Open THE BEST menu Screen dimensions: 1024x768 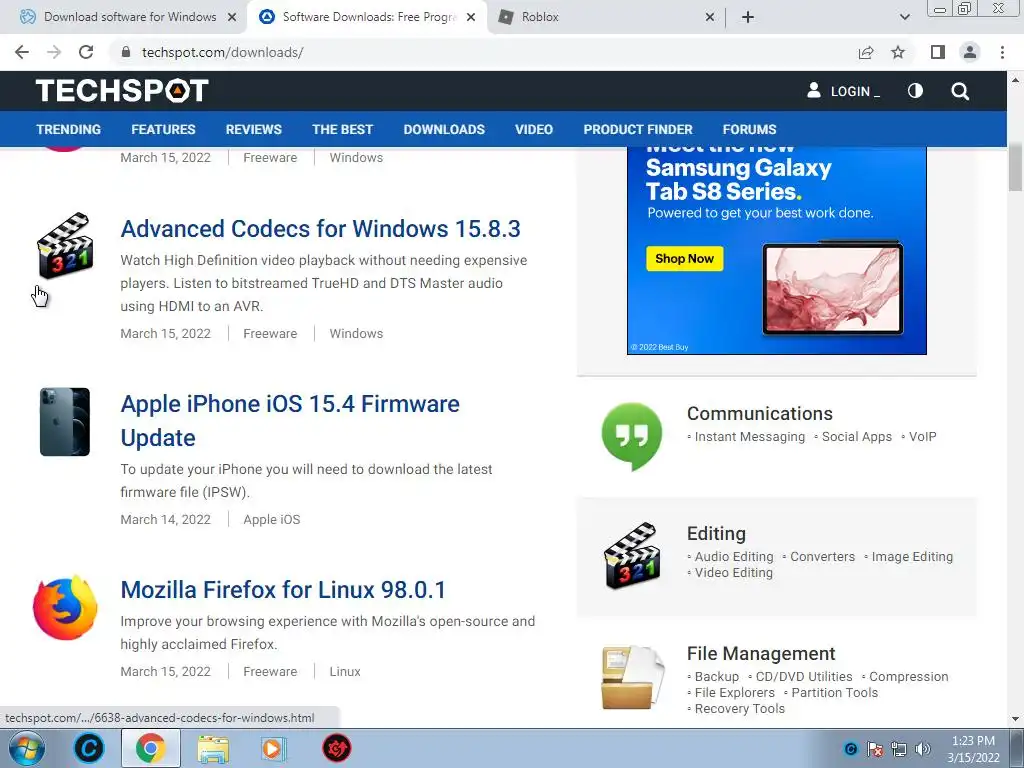coord(342,129)
